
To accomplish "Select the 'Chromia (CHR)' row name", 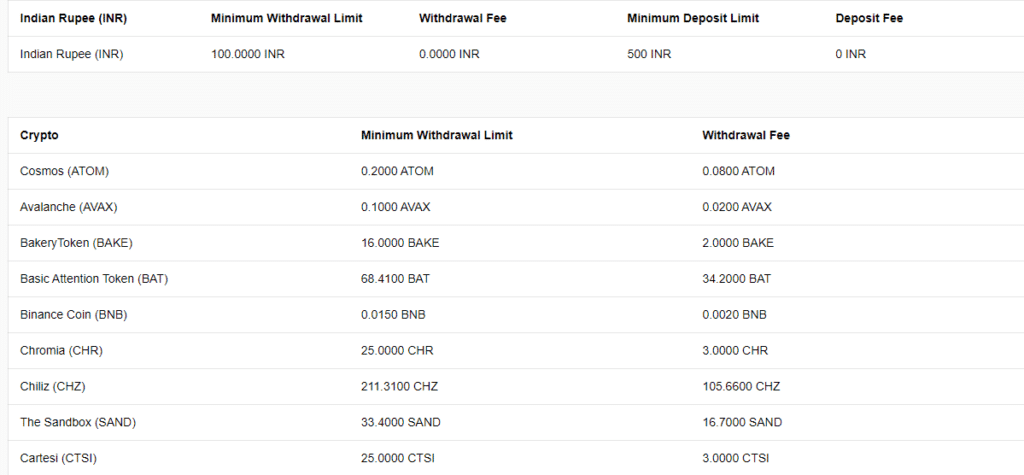I will click(x=61, y=351).
